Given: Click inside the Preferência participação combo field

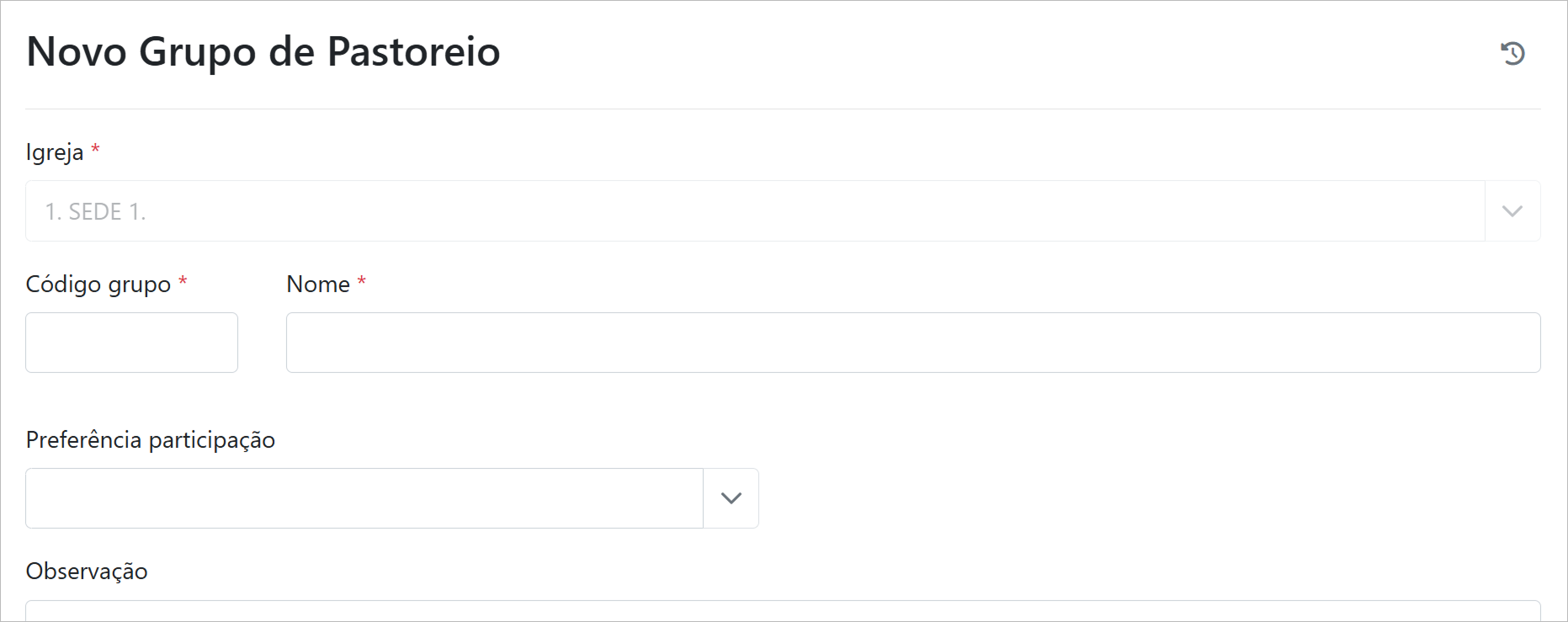Looking at the screenshot, I should (x=364, y=498).
